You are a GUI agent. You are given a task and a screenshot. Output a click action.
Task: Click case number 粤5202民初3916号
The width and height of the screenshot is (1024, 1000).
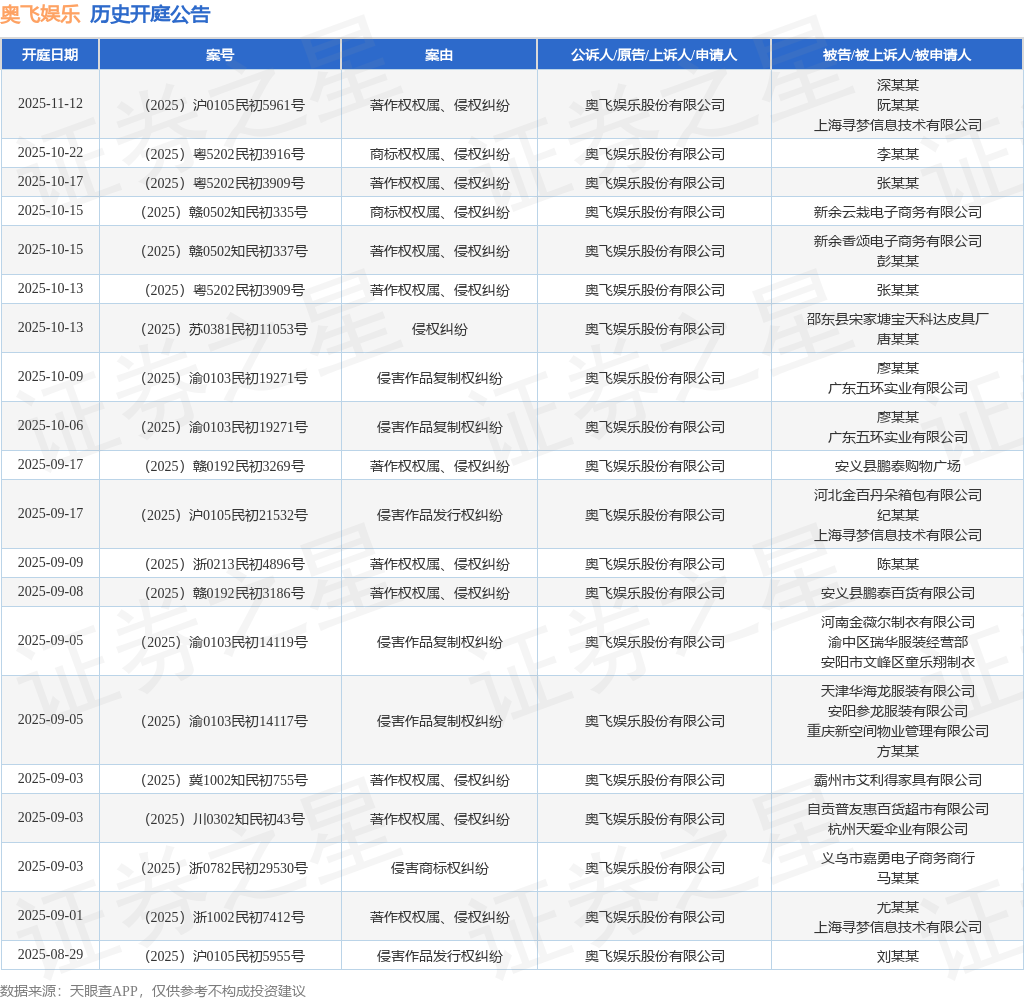[x=224, y=154]
